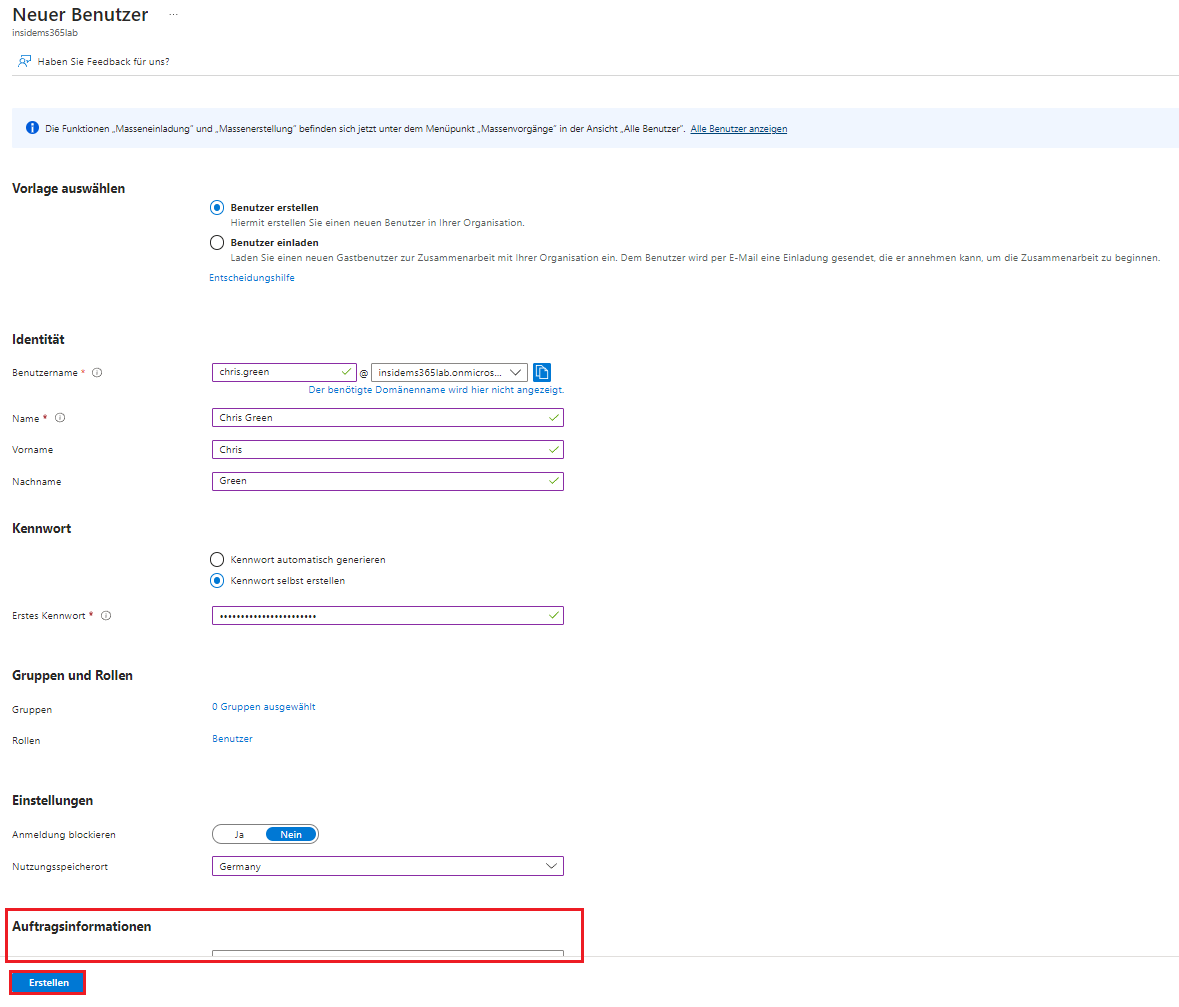The image size is (1179, 1007).
Task: Click the blue info icon in banner
Action: [x=32, y=128]
